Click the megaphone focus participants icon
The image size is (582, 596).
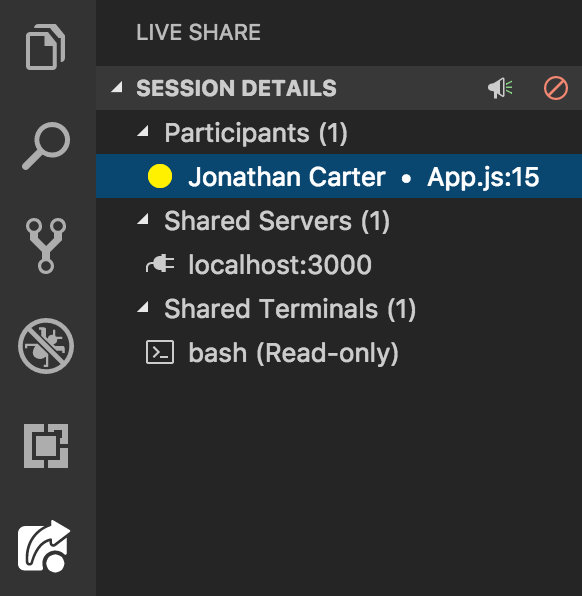point(500,88)
